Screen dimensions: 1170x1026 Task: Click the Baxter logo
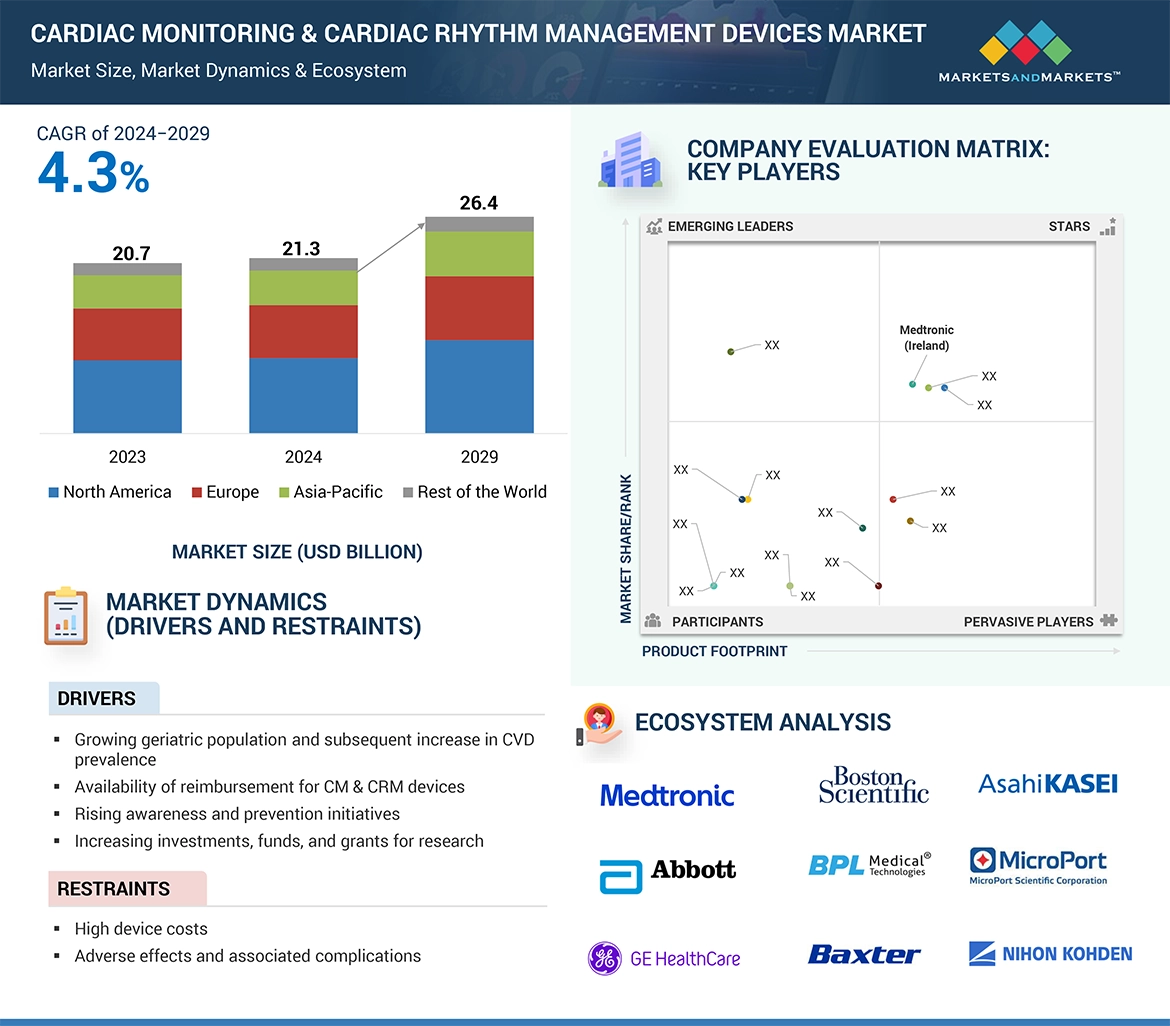pos(864,955)
